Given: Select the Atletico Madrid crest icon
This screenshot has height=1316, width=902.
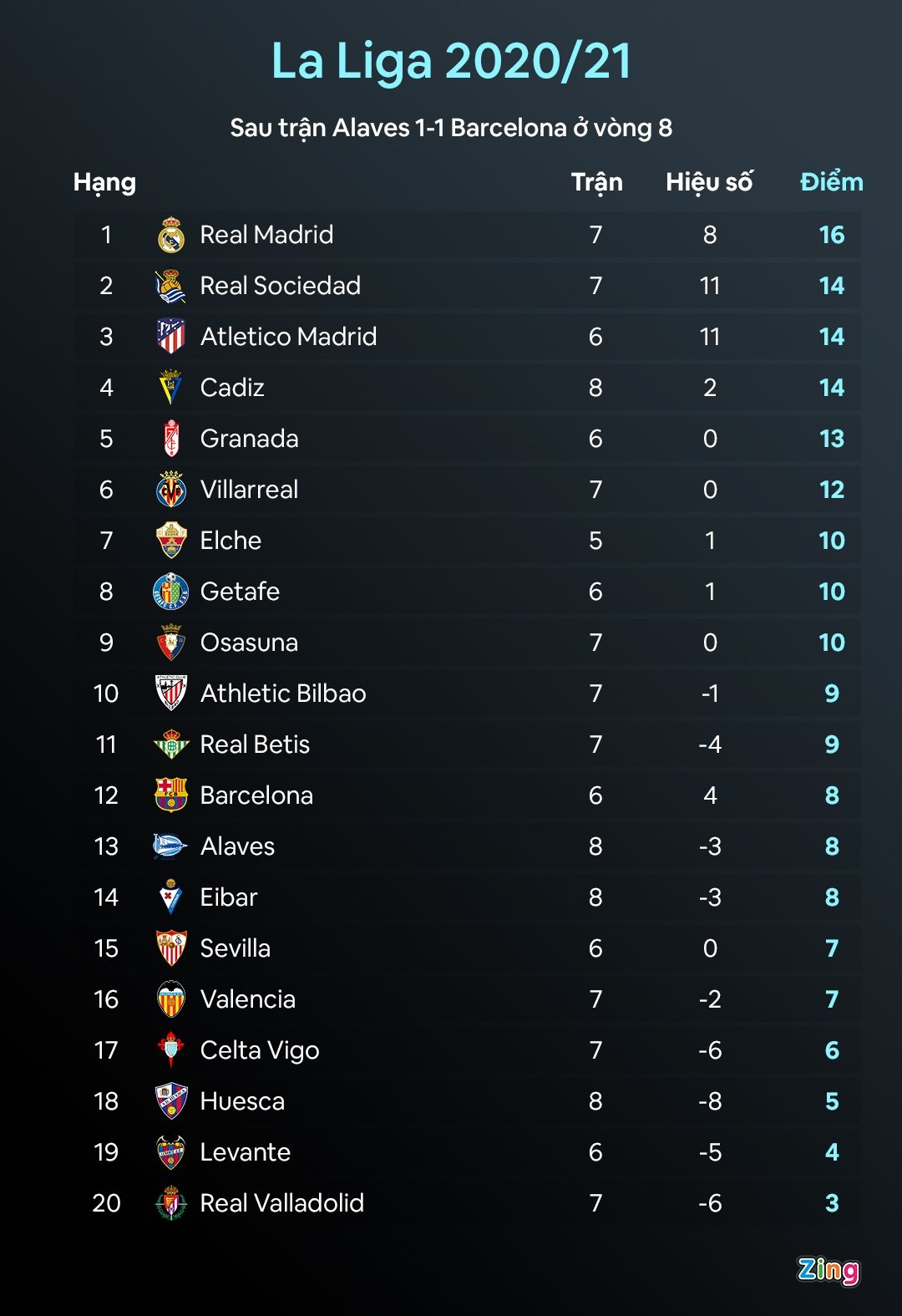Looking at the screenshot, I should pos(171,337).
